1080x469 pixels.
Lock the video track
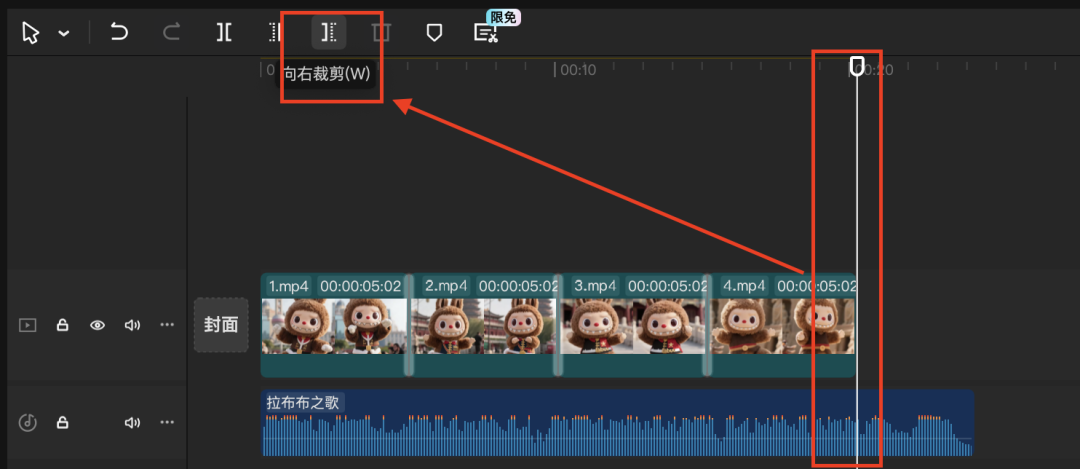[x=62, y=325]
